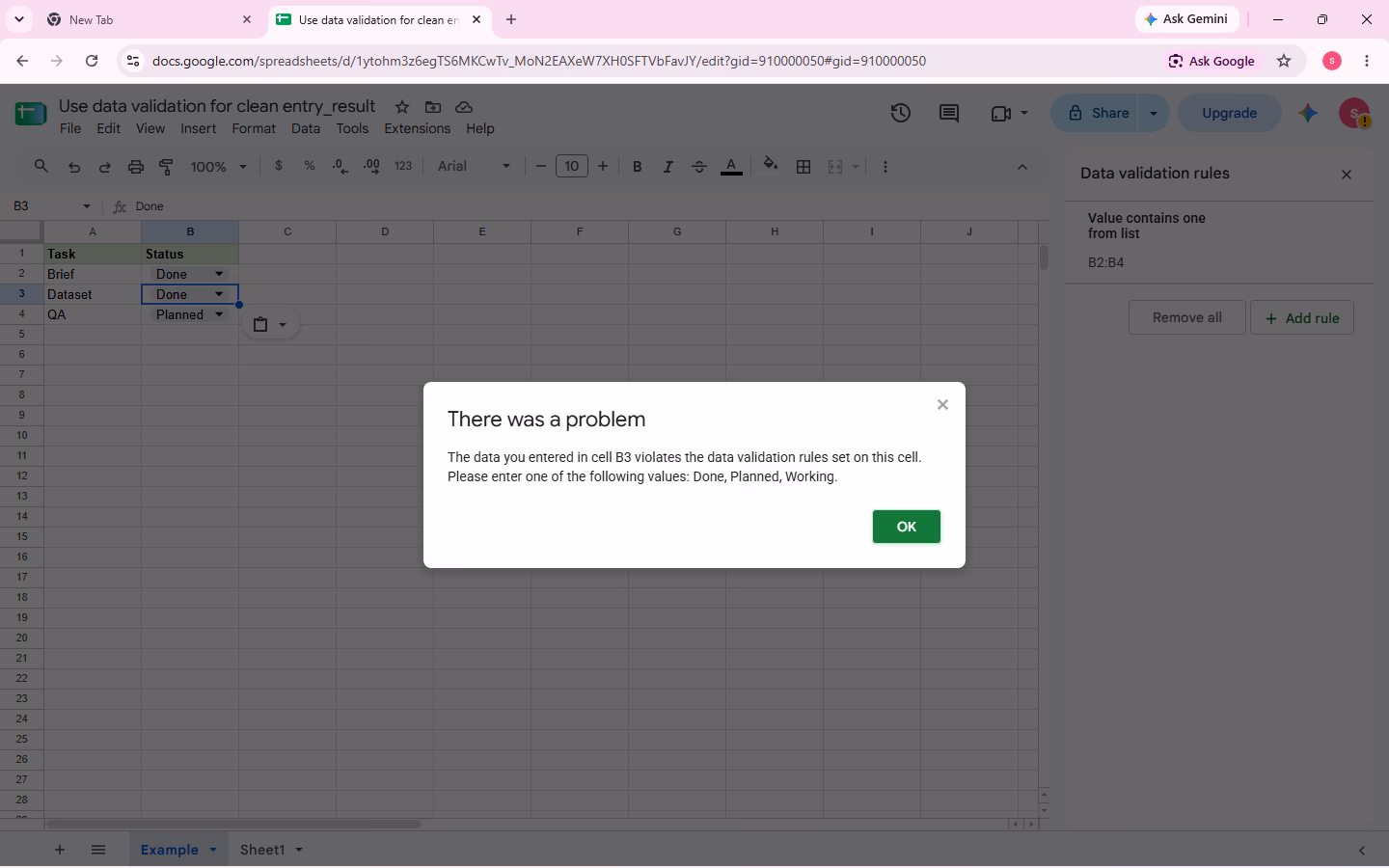Click OK in the problem dialog

click(906, 527)
